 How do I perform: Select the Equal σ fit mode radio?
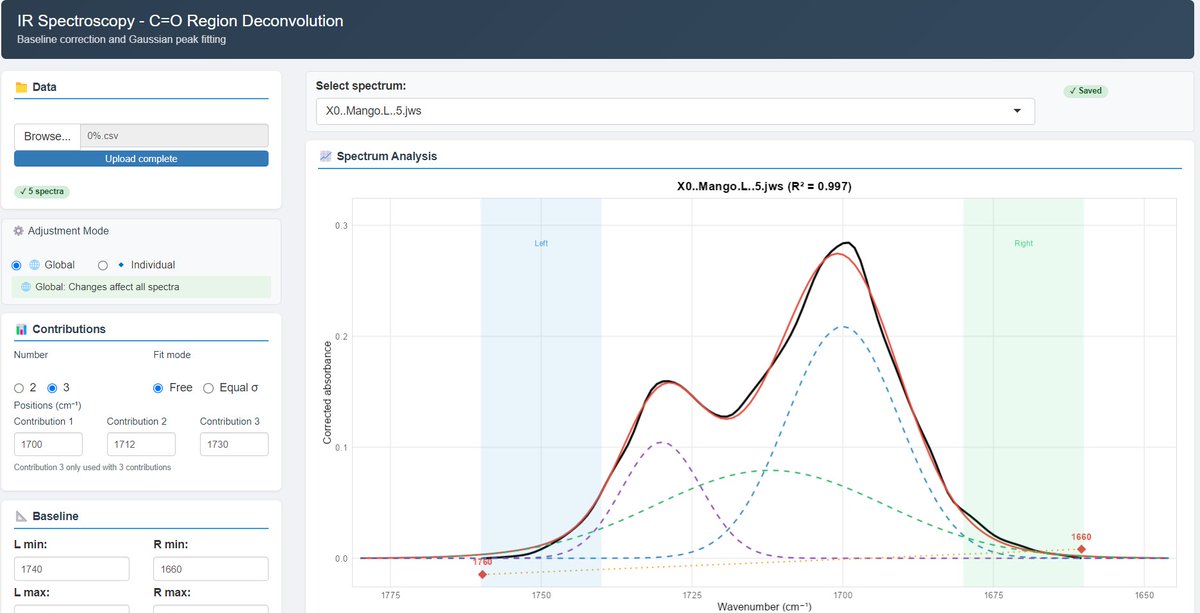[x=208, y=388]
